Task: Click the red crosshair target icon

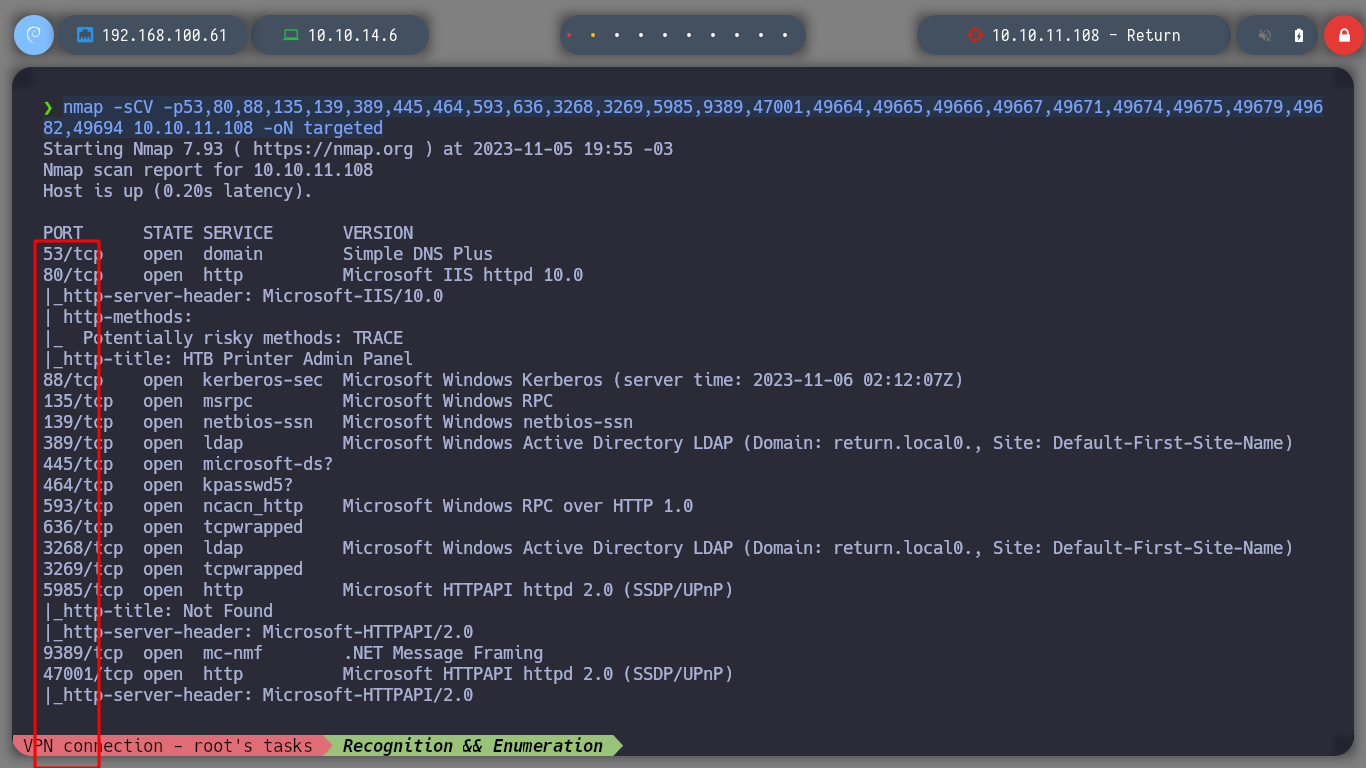Action: [x=975, y=35]
